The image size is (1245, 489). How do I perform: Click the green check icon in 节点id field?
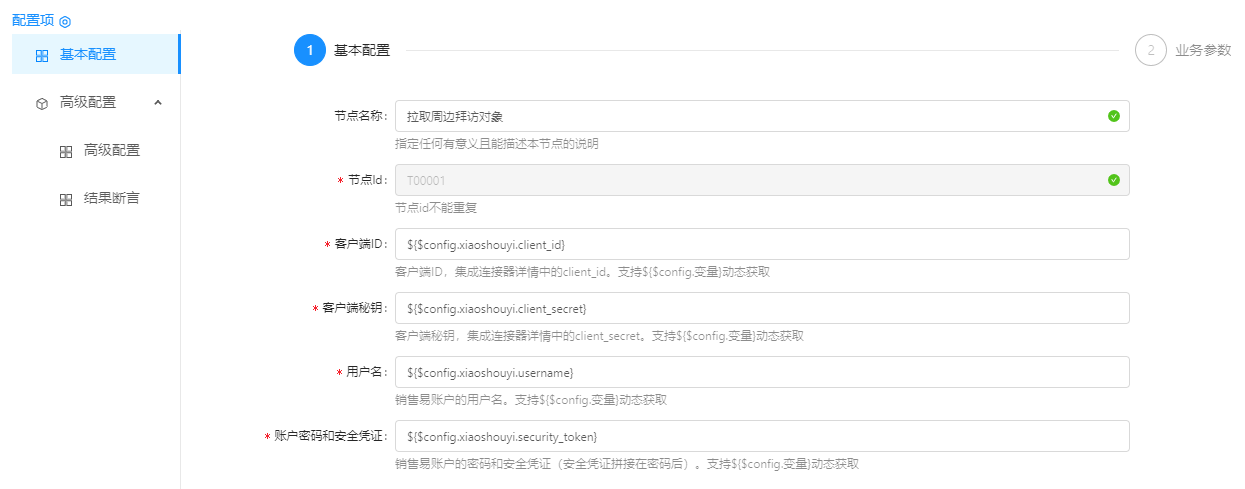(1114, 180)
